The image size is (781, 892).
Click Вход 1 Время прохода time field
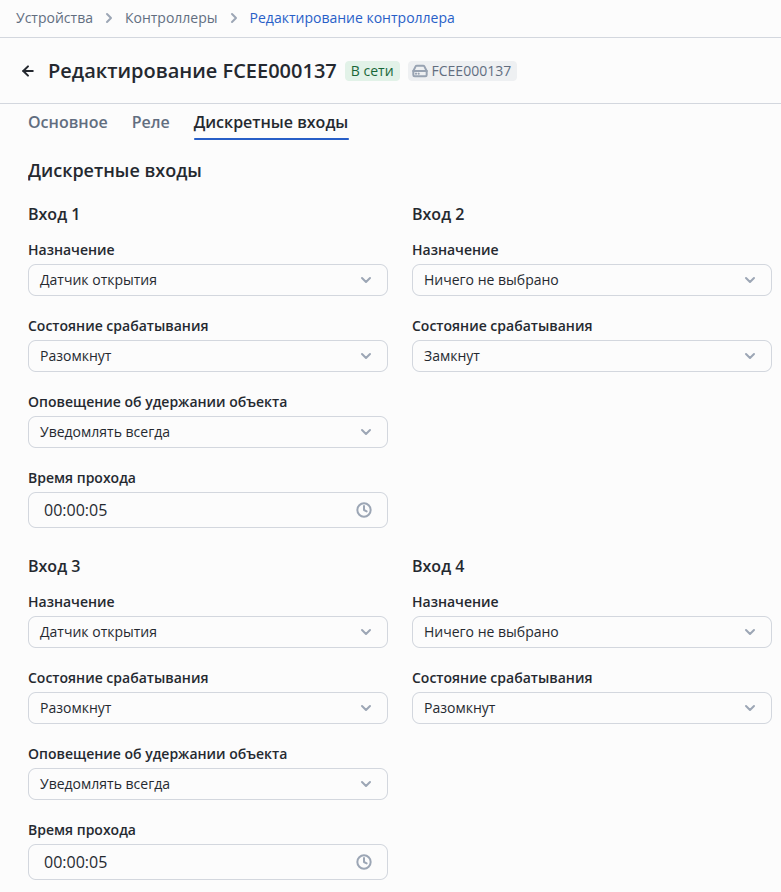[x=190, y=510]
